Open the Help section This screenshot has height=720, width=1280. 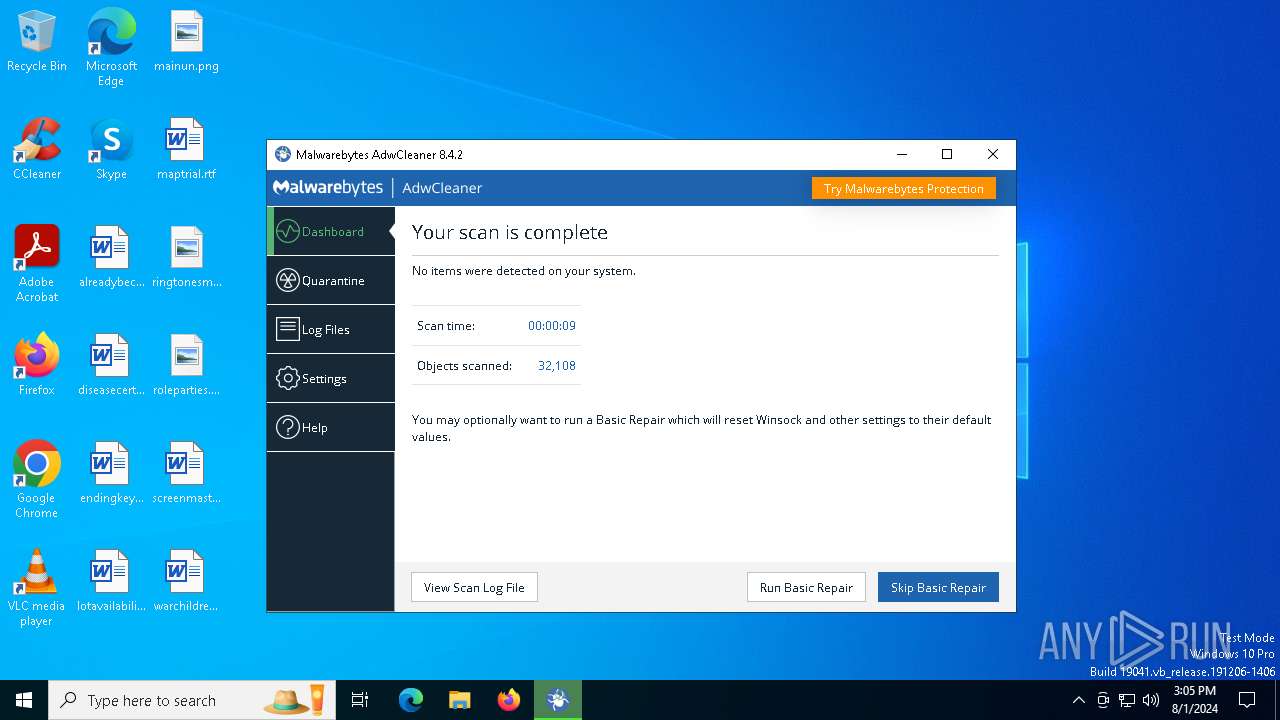[x=331, y=427]
